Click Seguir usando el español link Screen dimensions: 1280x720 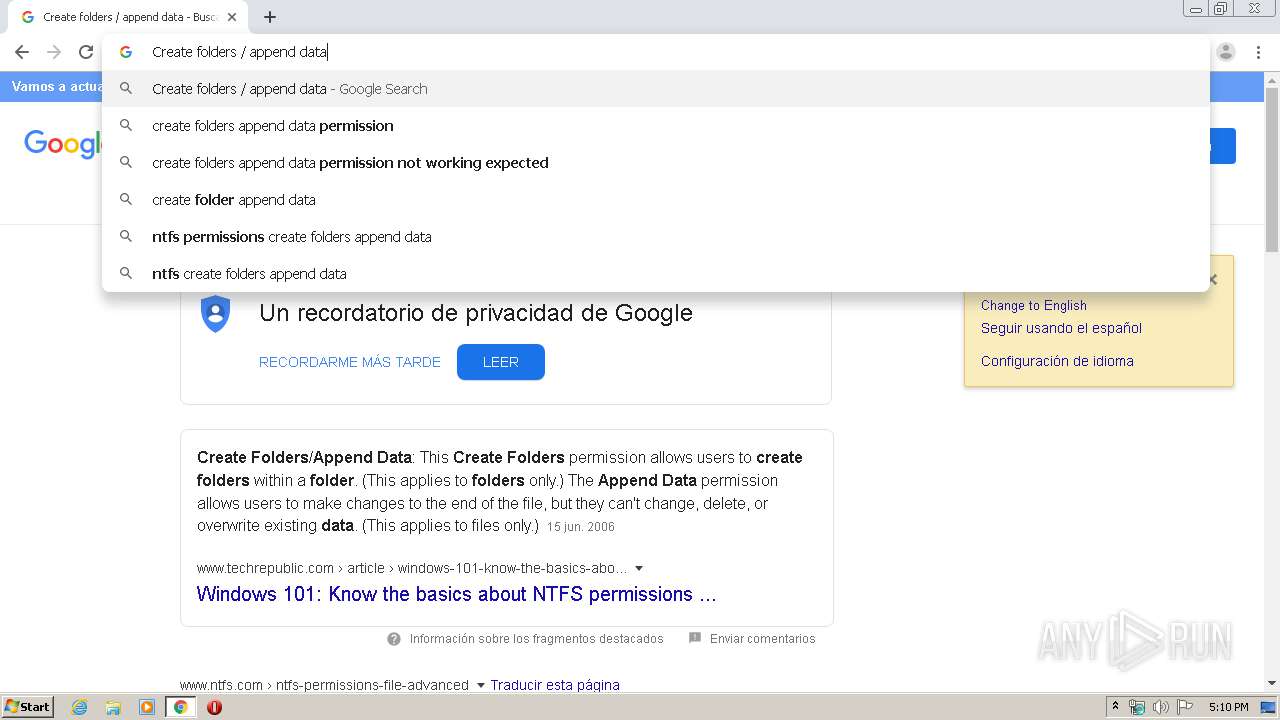1061,328
